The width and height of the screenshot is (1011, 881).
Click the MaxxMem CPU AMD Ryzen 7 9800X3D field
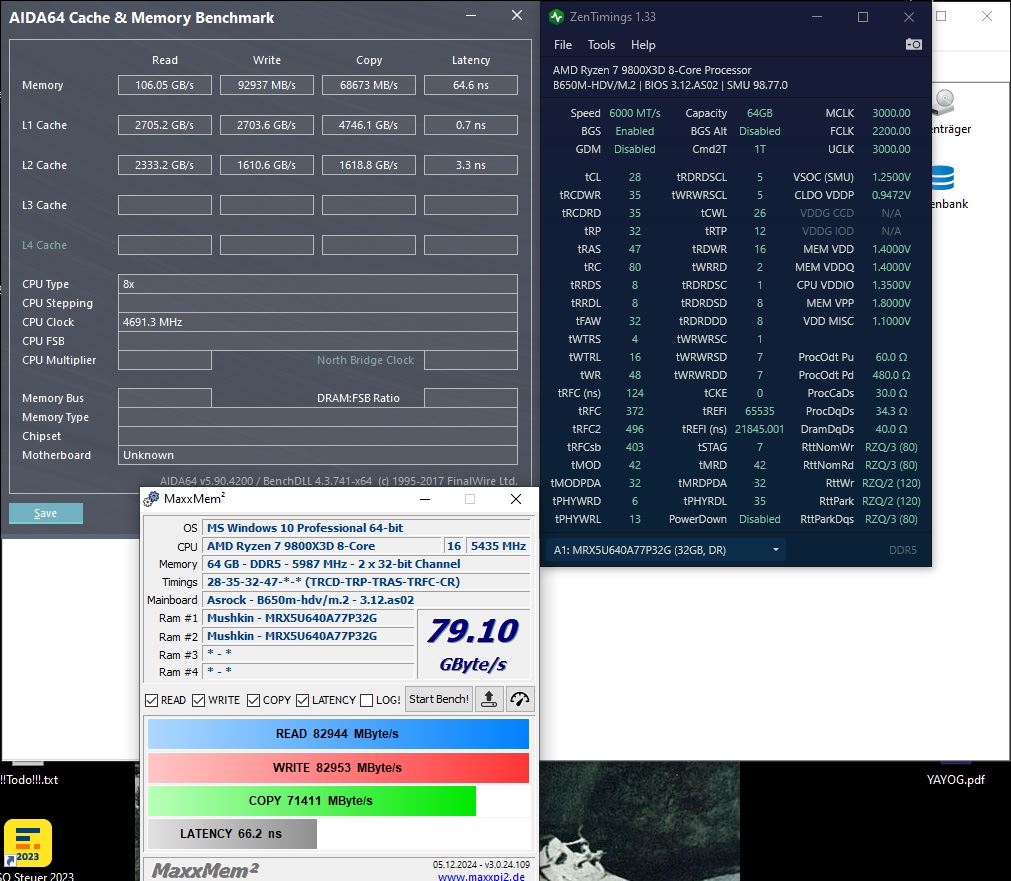point(322,546)
